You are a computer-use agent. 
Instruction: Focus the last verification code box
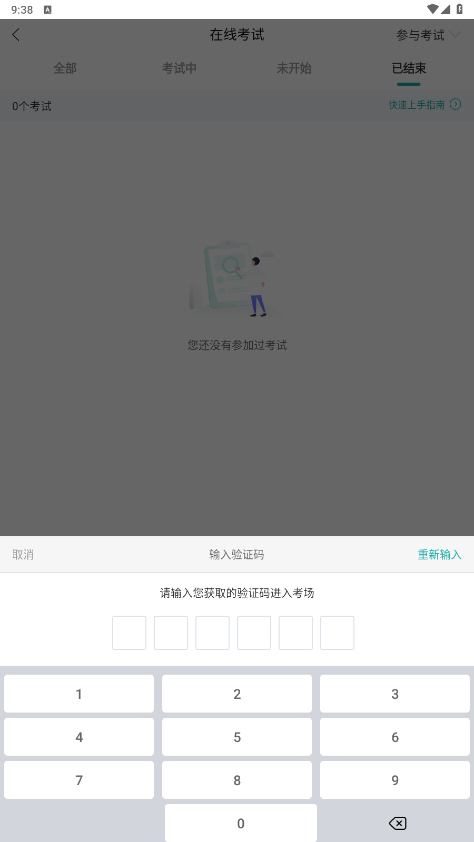click(337, 633)
